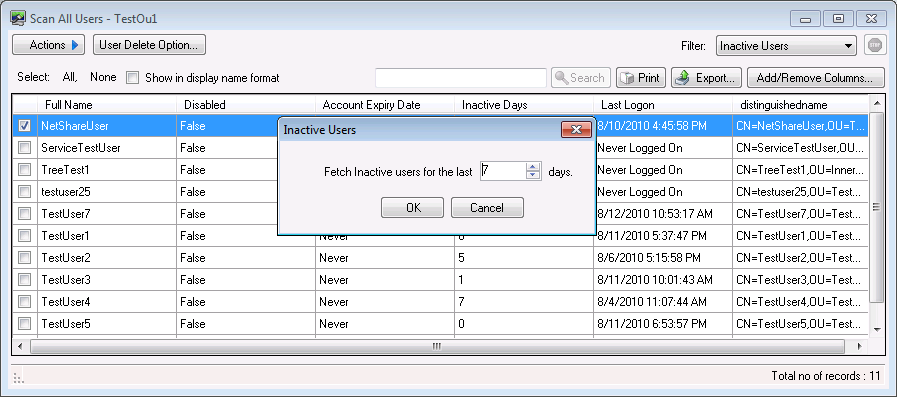
Task: Sort by Last Logon column header
Action: click(x=663, y=105)
